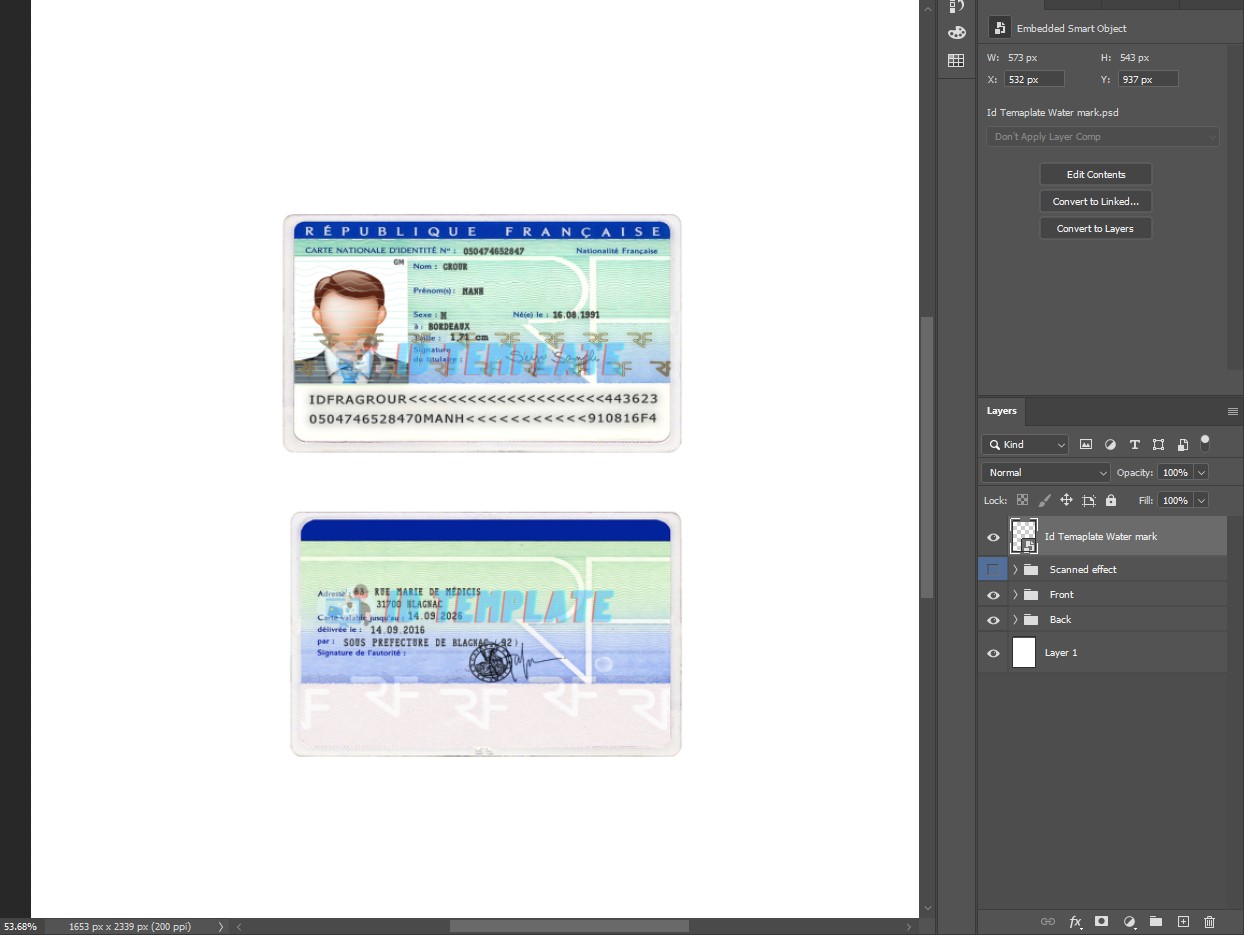This screenshot has width=1244, height=935.
Task: Hide Layer 1 visibility
Action: 993,653
